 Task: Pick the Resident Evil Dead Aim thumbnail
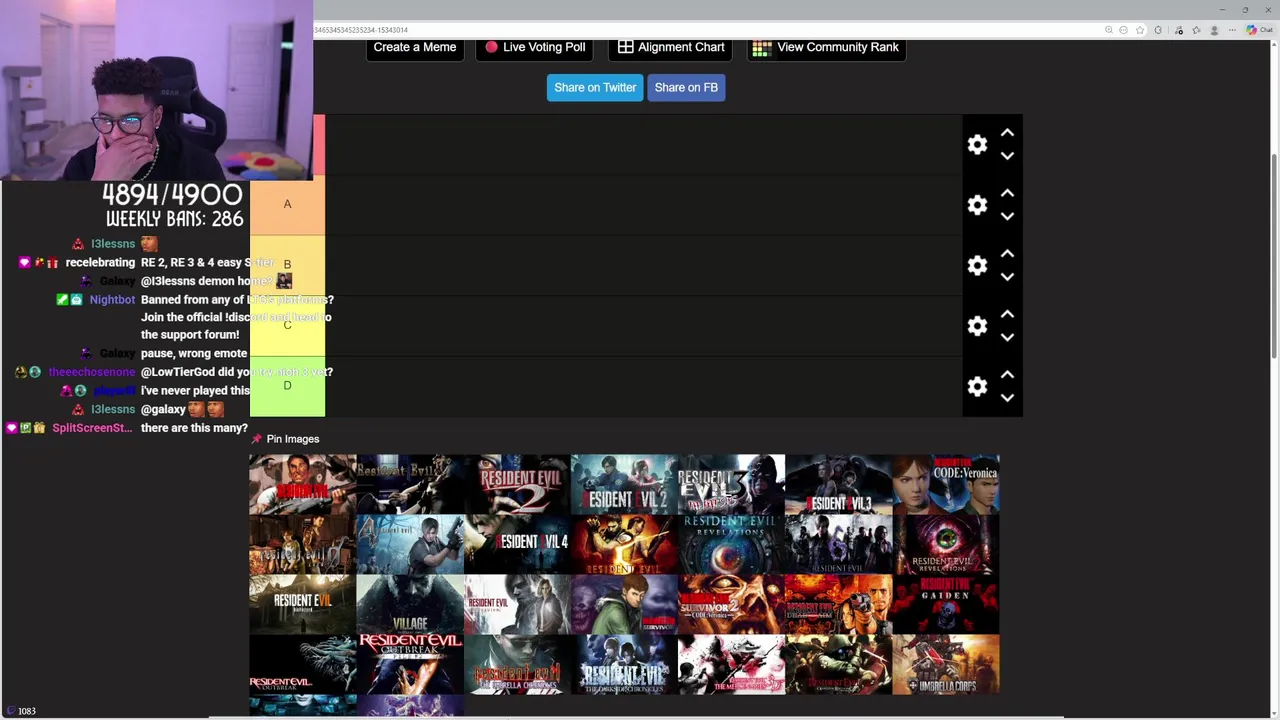pos(838,605)
